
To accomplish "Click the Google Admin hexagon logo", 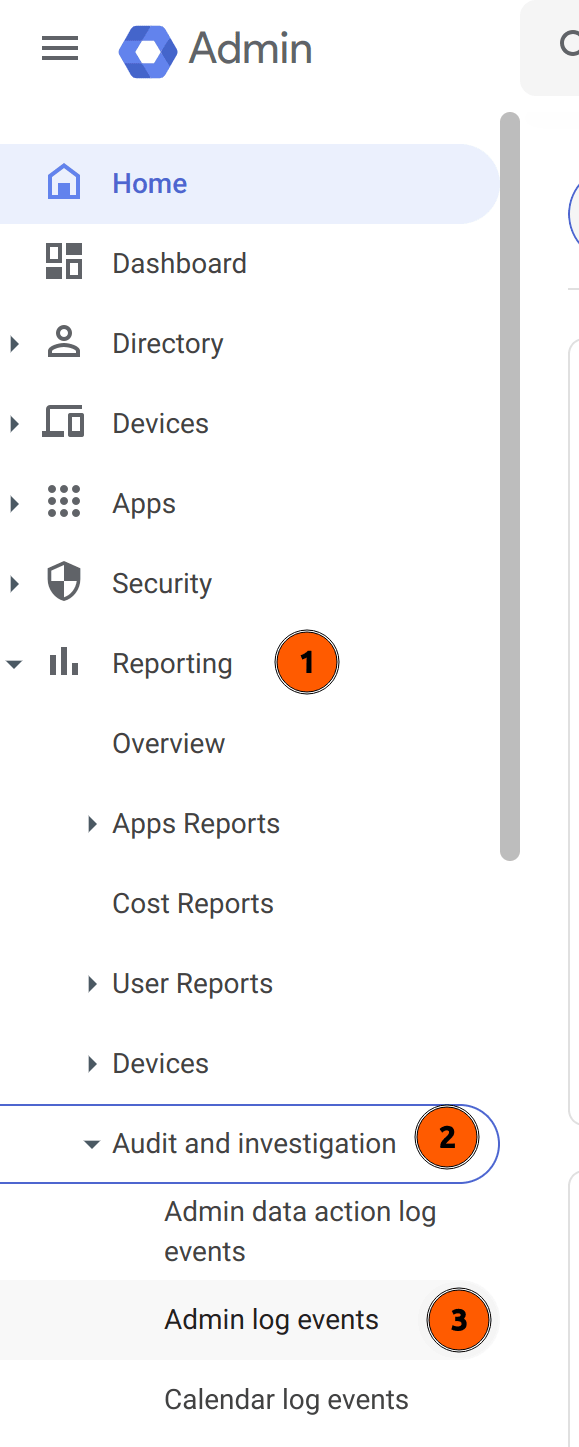I will [x=148, y=50].
